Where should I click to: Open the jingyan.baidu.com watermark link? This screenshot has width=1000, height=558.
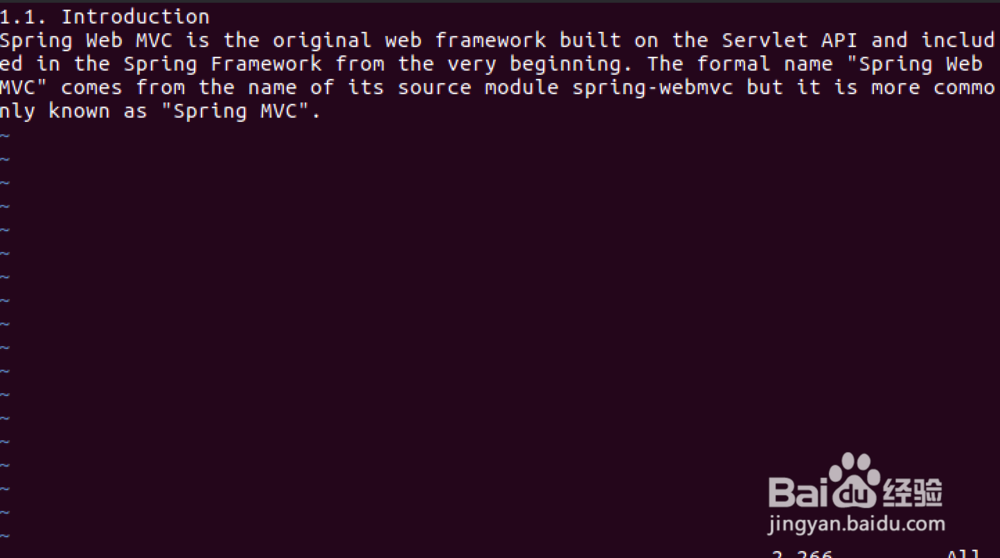856,523
